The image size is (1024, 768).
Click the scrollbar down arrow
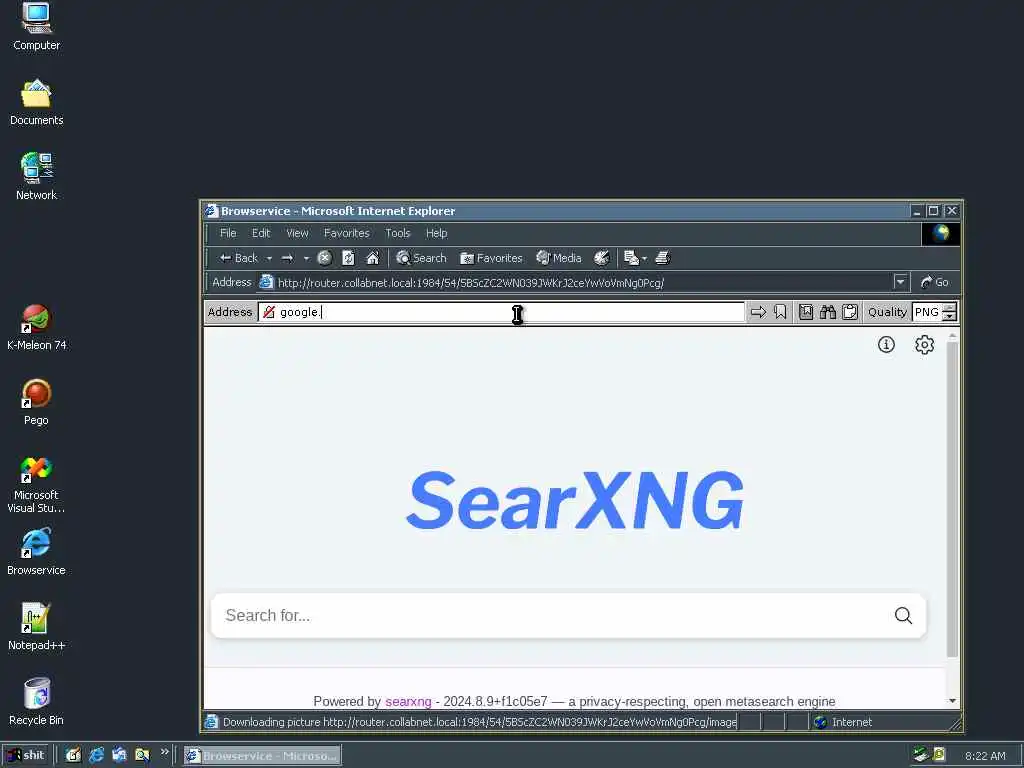tap(952, 701)
